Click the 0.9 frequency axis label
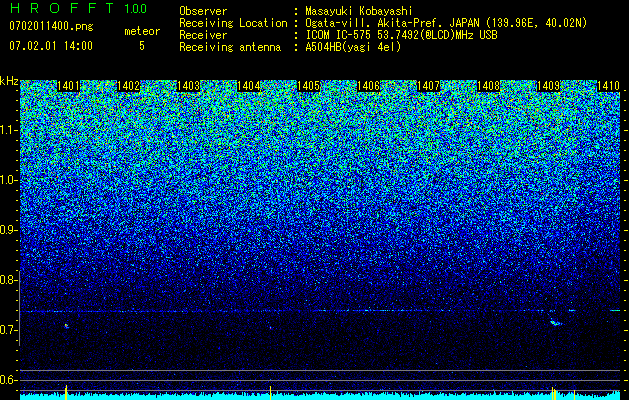This screenshot has width=629, height=400. tap(8, 230)
